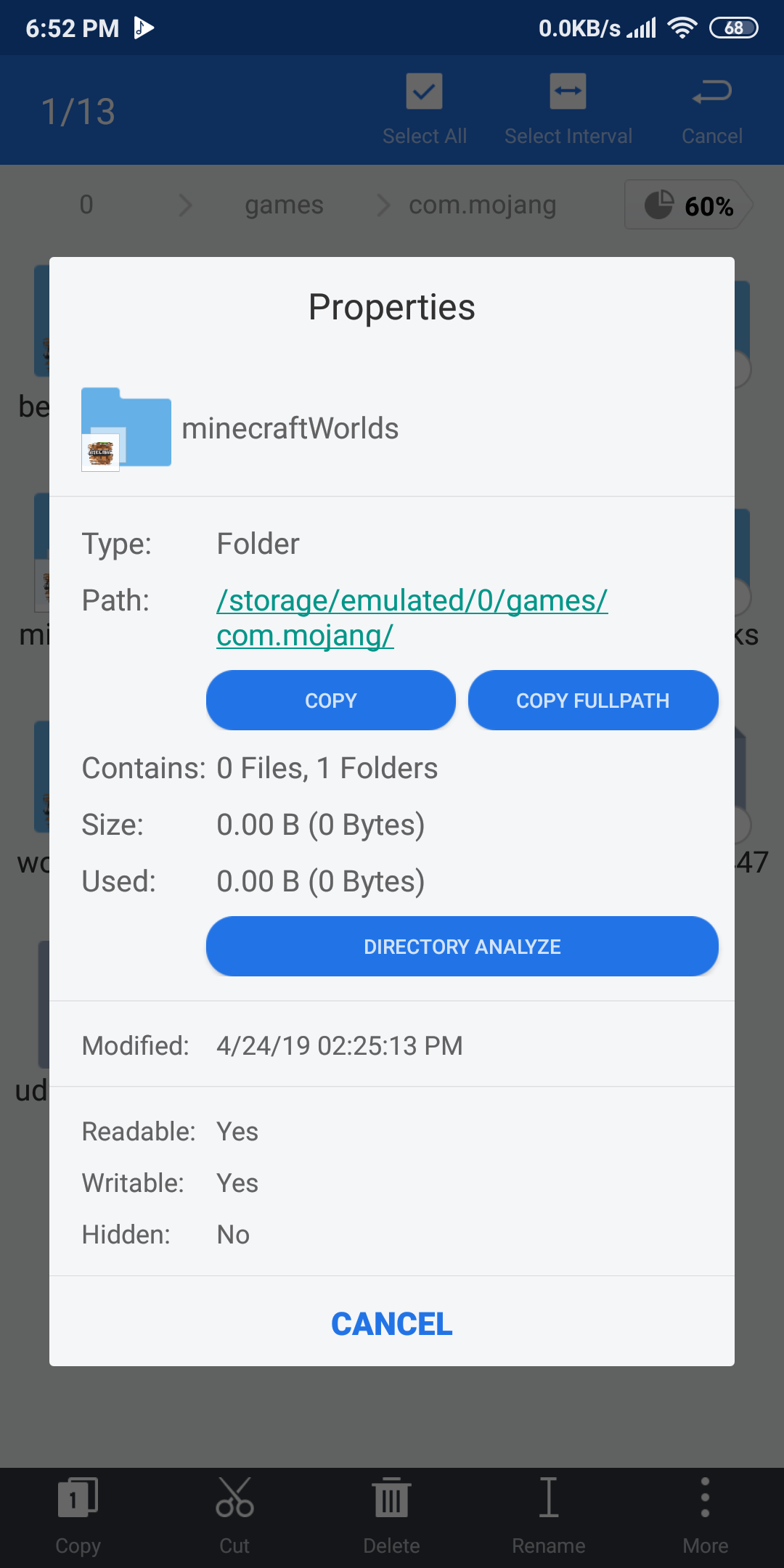
Task: Go to the games breadcrumb folder
Action: (x=284, y=205)
